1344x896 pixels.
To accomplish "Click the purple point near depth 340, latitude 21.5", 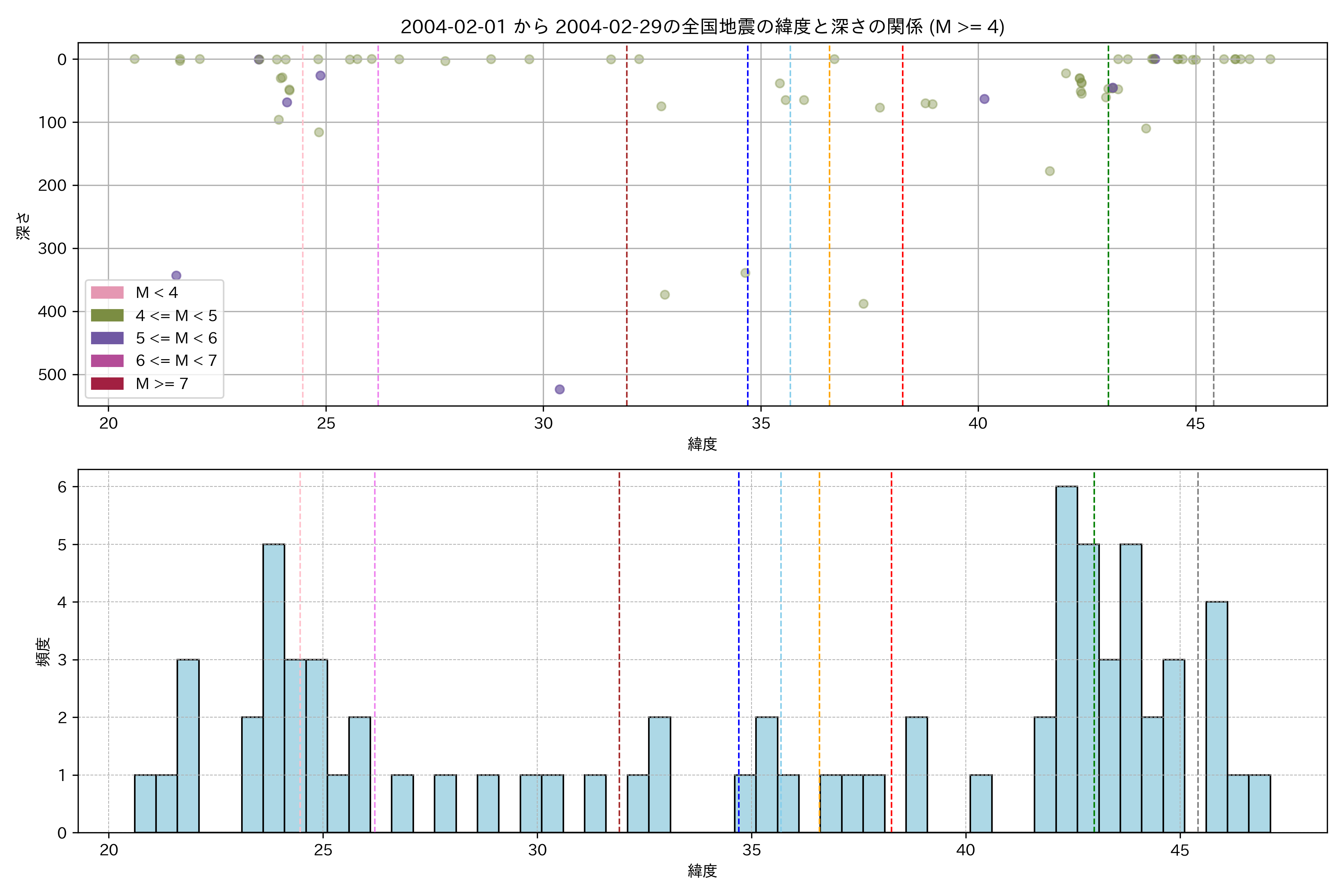I will [176, 276].
